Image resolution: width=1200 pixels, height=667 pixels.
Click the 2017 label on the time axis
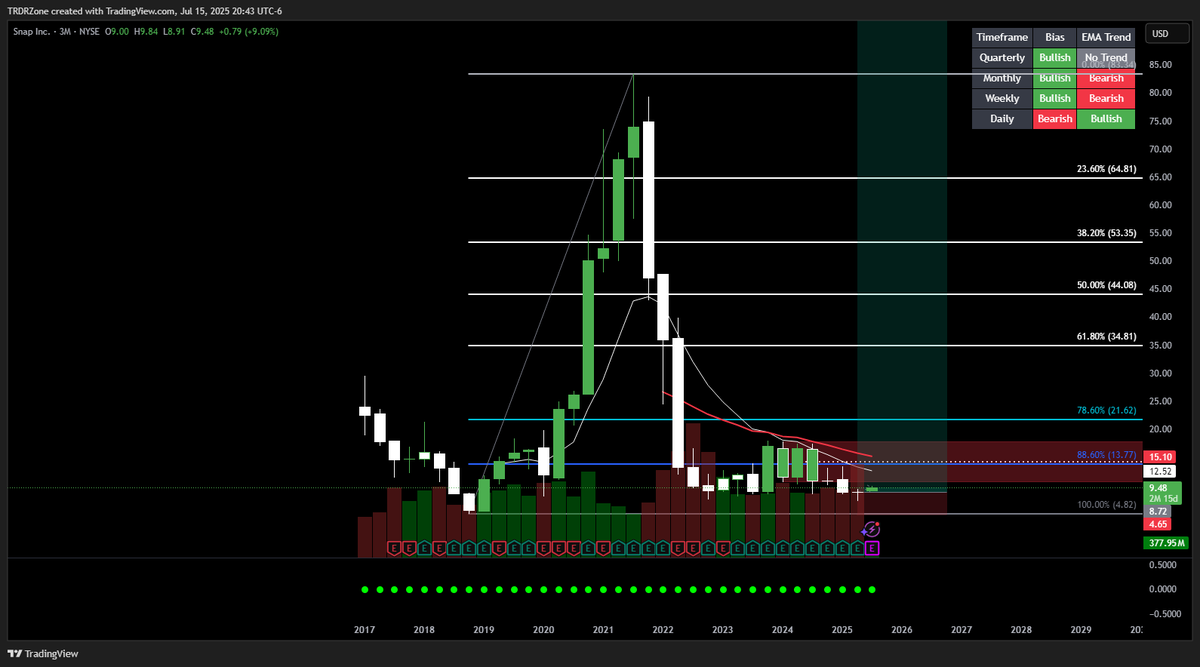coord(364,630)
